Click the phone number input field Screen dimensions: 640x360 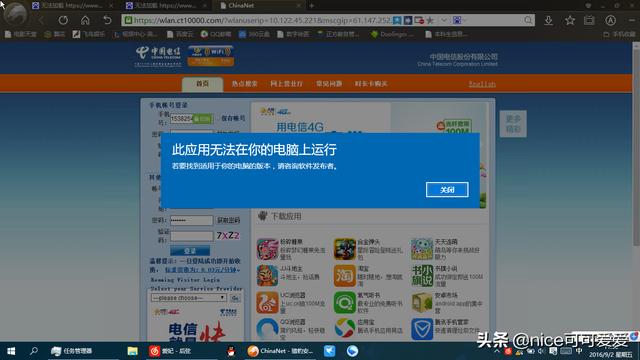(191, 119)
